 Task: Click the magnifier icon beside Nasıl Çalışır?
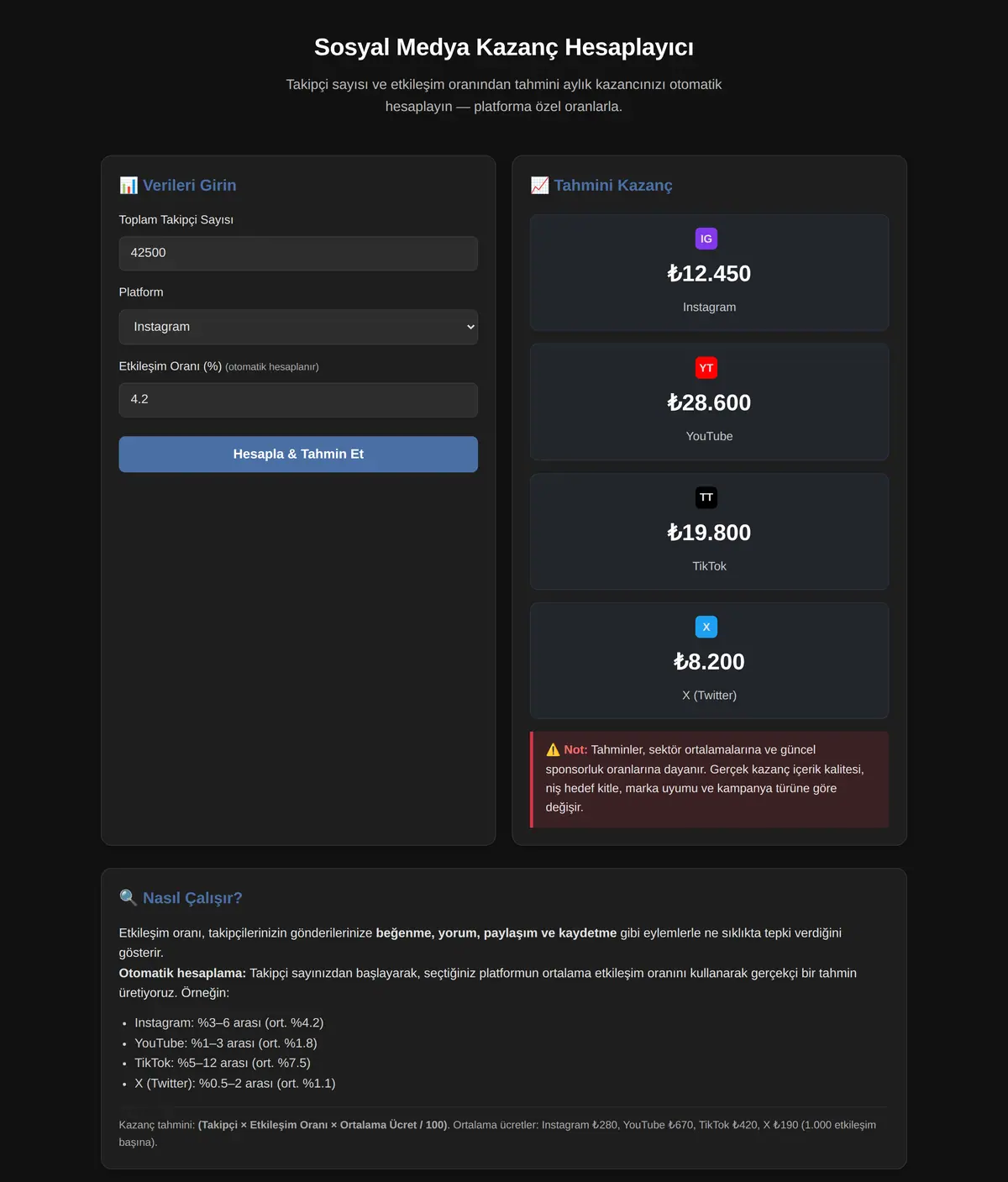(x=129, y=897)
